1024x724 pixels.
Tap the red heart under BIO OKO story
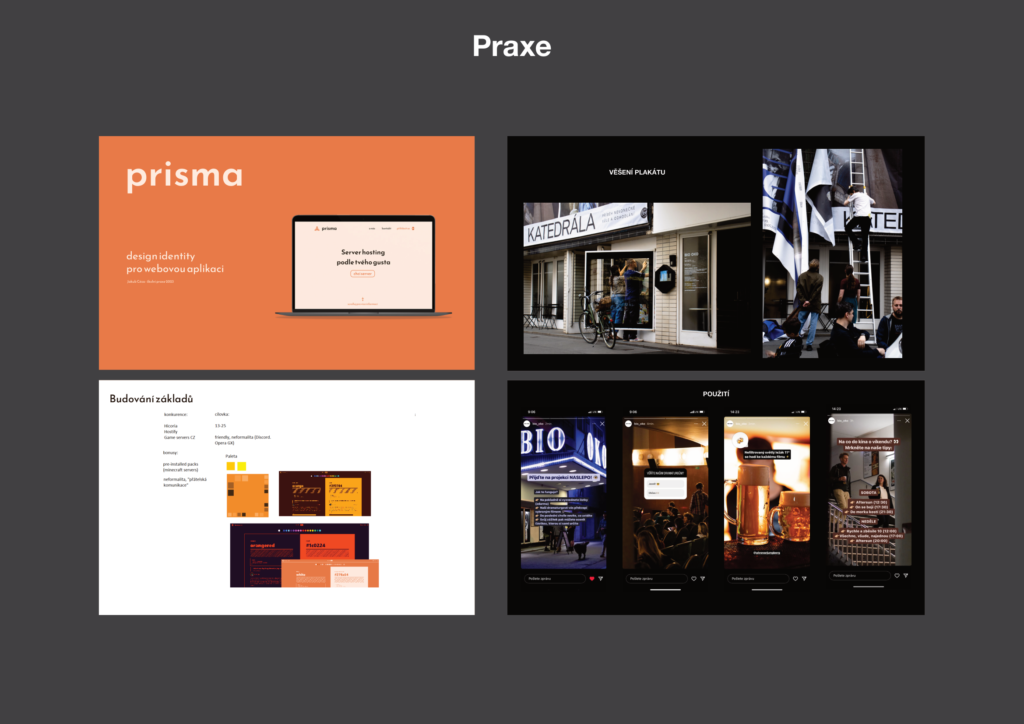pos(592,578)
